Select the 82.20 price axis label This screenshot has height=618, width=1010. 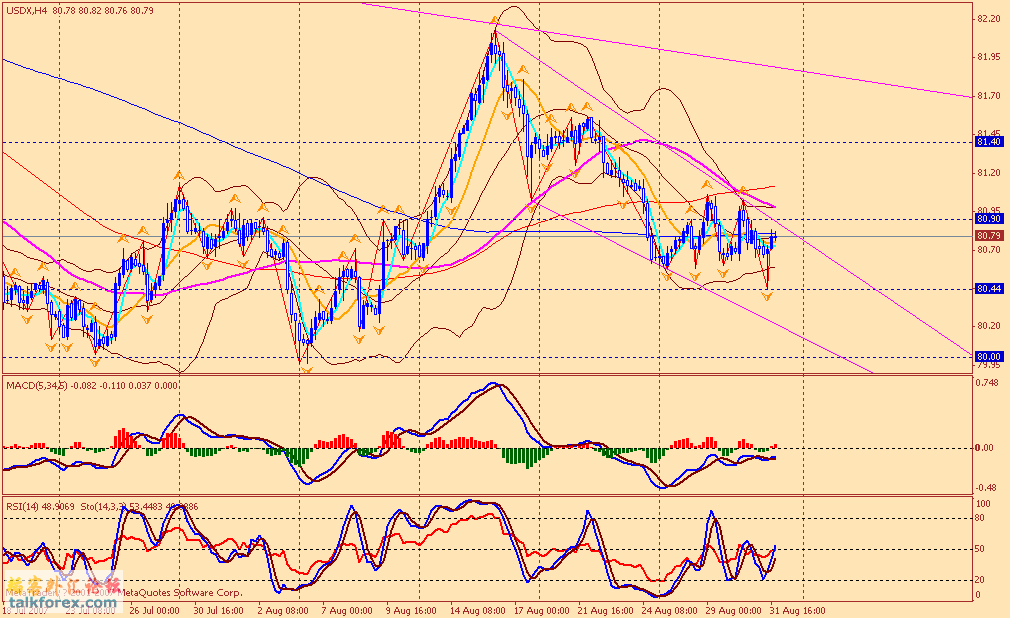pyautogui.click(x=989, y=19)
